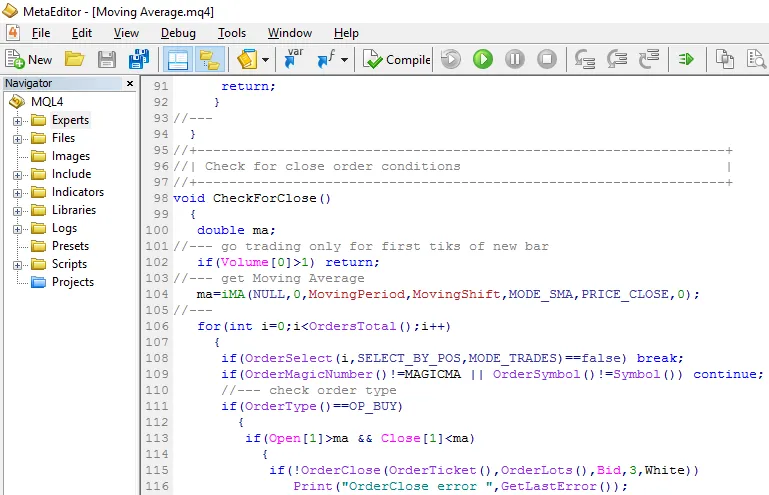Click the Insert variable 'var' icon
This screenshot has height=495, width=769.
(x=294, y=59)
